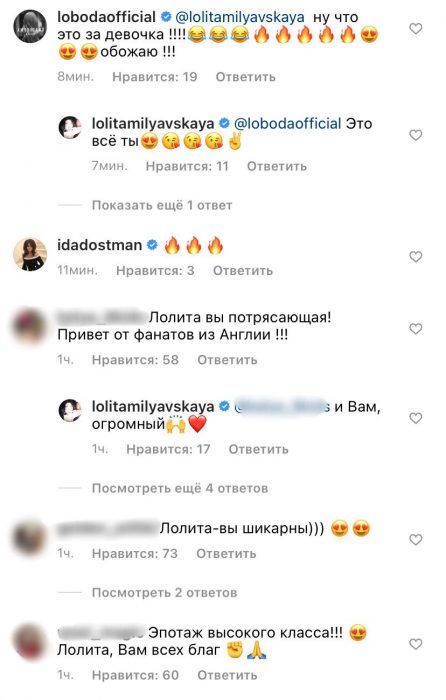This screenshot has height=700, width=446.
Task: Expand 'Показать ещё 1 ответ' replies
Action: pyautogui.click(x=162, y=205)
